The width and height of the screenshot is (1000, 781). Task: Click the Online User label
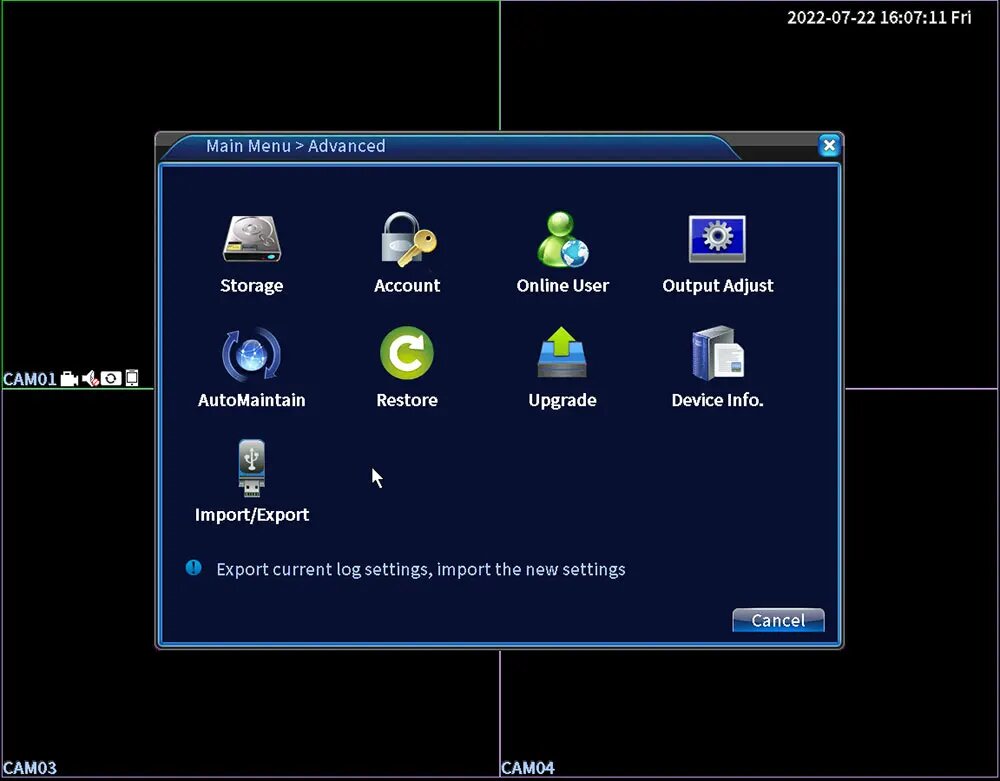[x=562, y=286]
